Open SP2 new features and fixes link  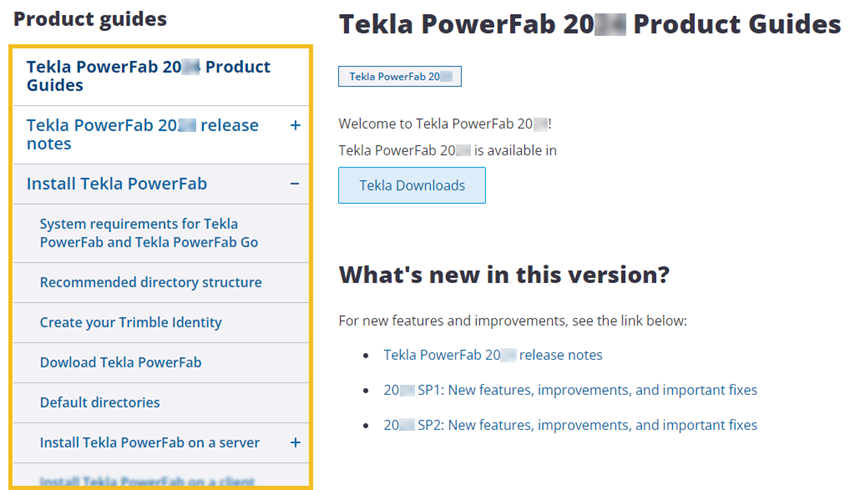point(570,425)
